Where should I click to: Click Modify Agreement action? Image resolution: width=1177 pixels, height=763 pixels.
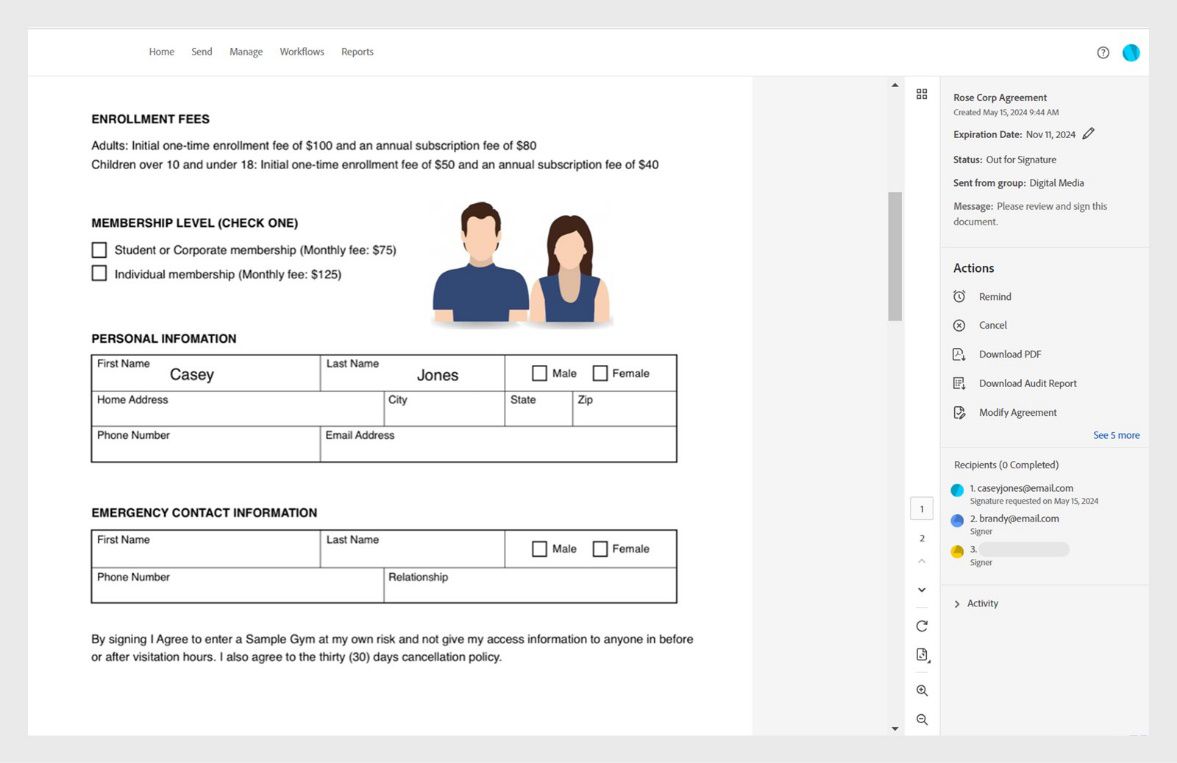pyautogui.click(x=1017, y=413)
